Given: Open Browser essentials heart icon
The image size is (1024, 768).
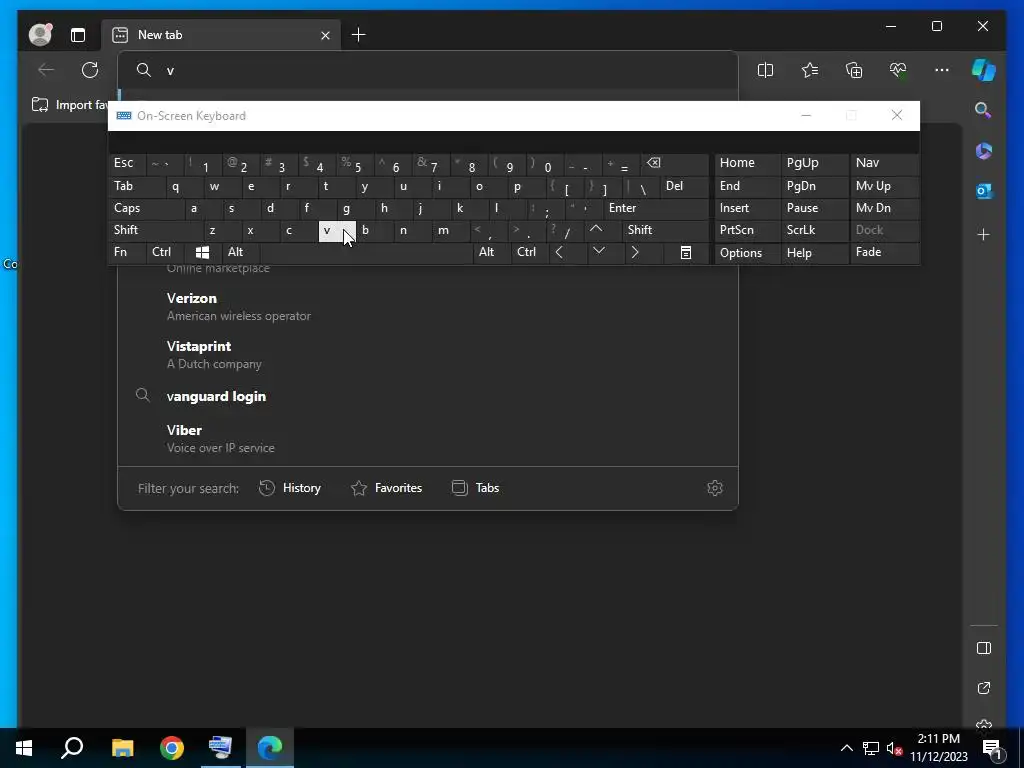Looking at the screenshot, I should [x=898, y=70].
